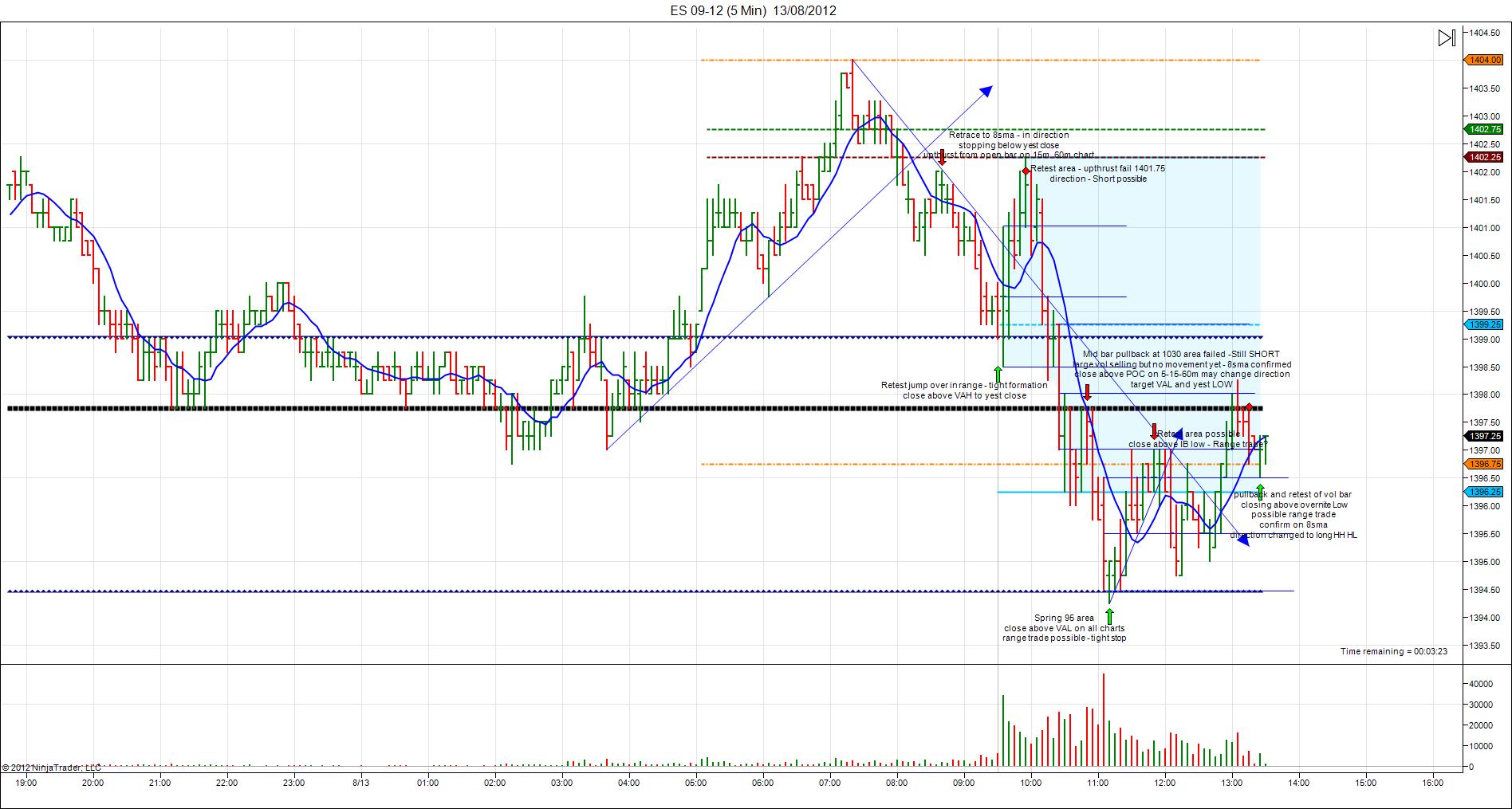Click the cyan 1399.25 price marker
Viewport: 1512px width, 809px height.
coord(1484,324)
